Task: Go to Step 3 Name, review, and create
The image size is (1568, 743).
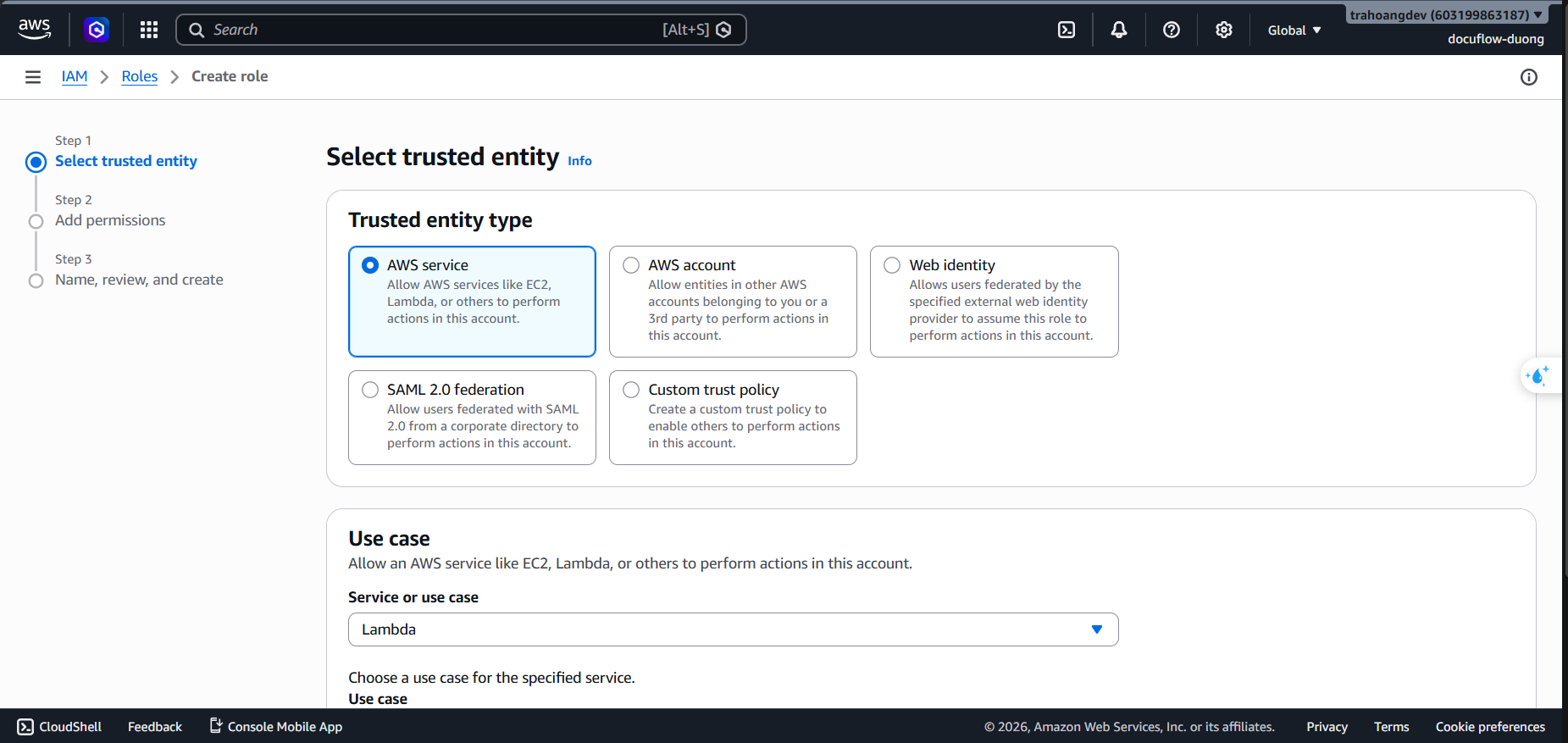Action: click(x=139, y=280)
